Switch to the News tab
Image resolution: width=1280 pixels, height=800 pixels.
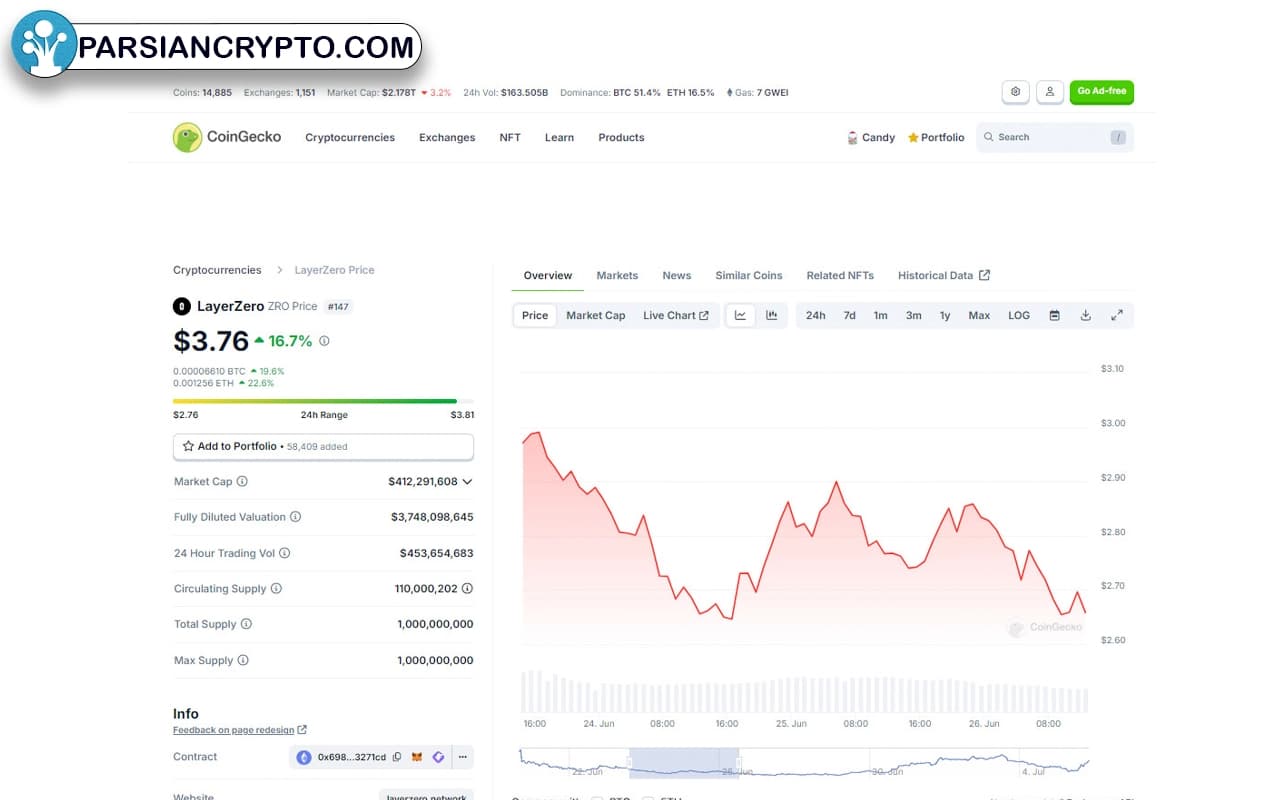677,275
